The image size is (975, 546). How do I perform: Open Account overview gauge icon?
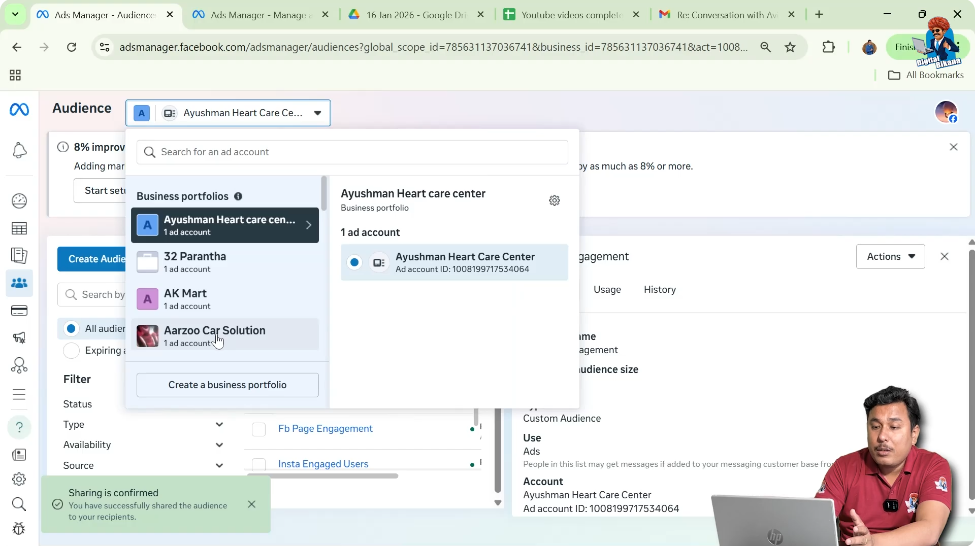pyautogui.click(x=19, y=201)
